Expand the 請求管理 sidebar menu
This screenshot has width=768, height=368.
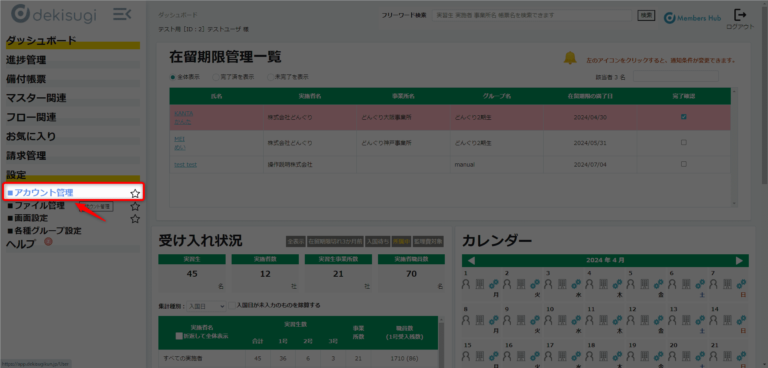pos(72,157)
